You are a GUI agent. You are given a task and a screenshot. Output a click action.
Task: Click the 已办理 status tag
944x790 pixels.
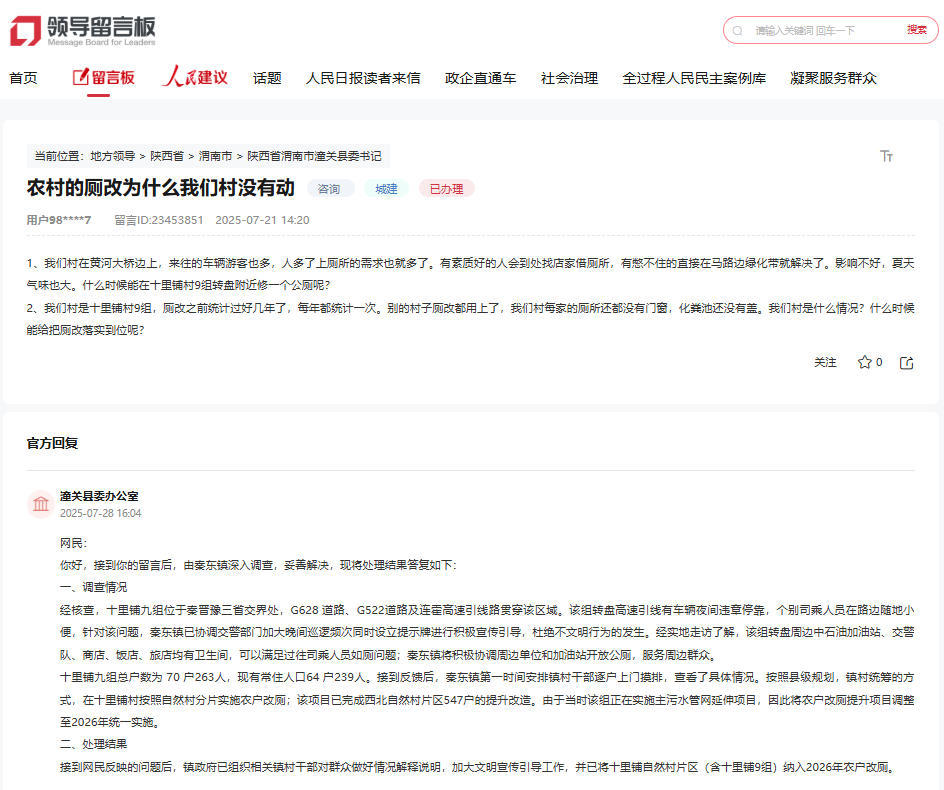[x=447, y=189]
